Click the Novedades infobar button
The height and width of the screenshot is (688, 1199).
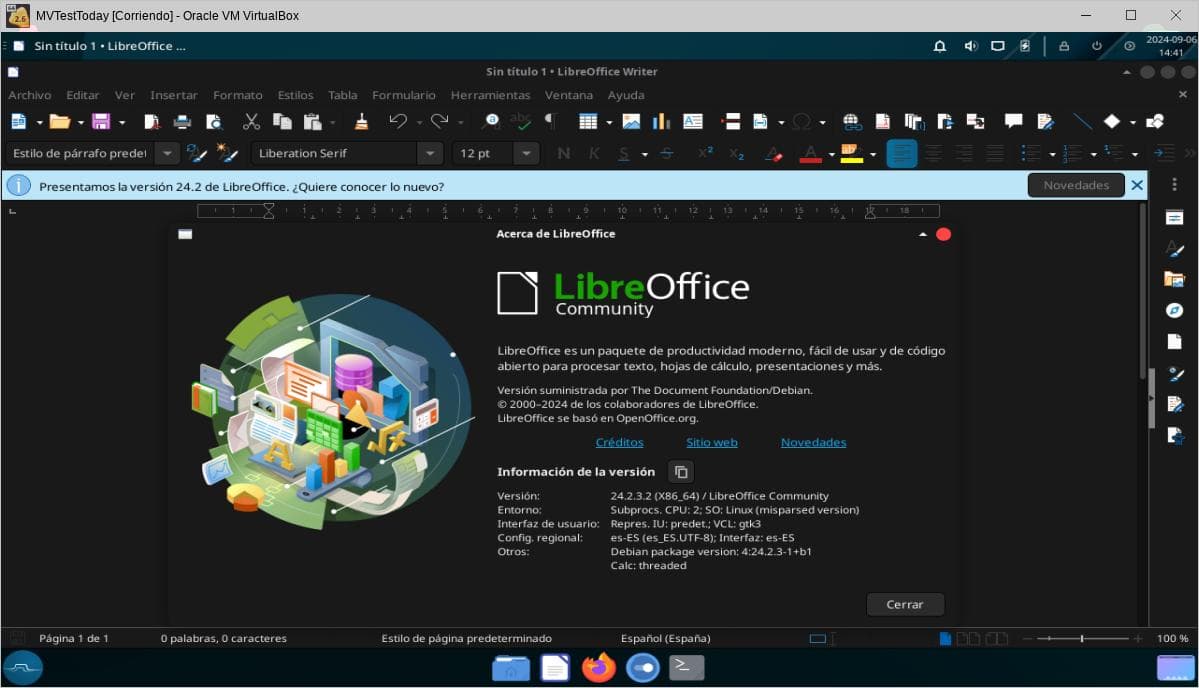pos(1076,185)
